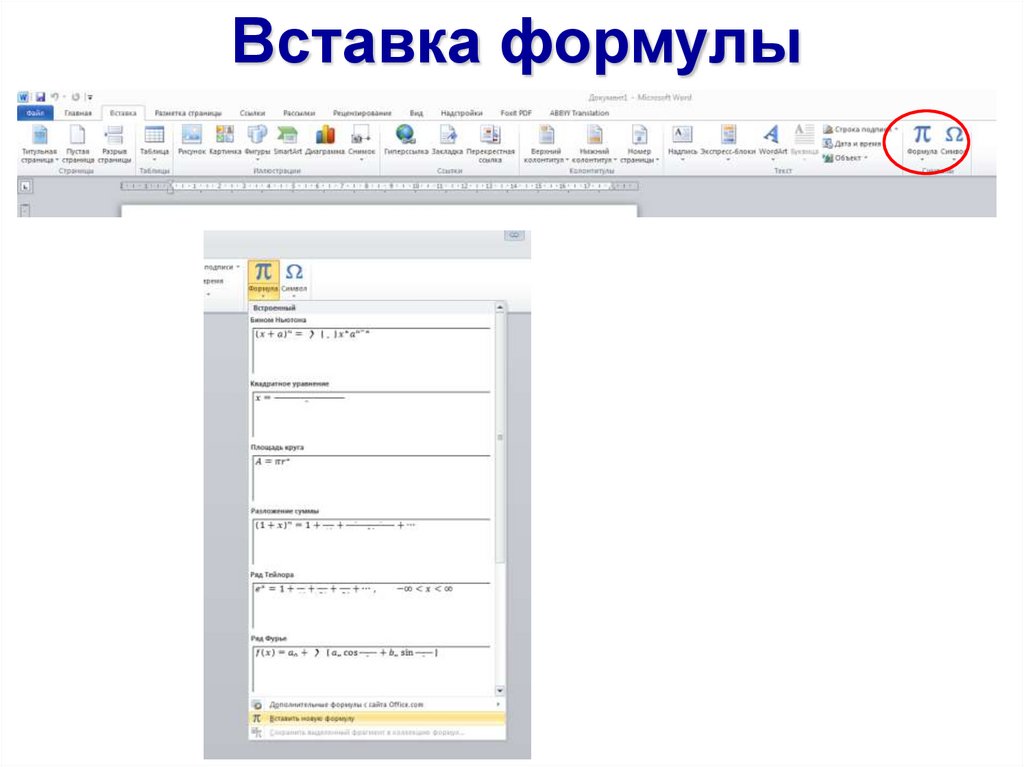This screenshot has width=1024, height=767.
Task: Click the Формула pi icon in top ribbon
Action: point(921,134)
